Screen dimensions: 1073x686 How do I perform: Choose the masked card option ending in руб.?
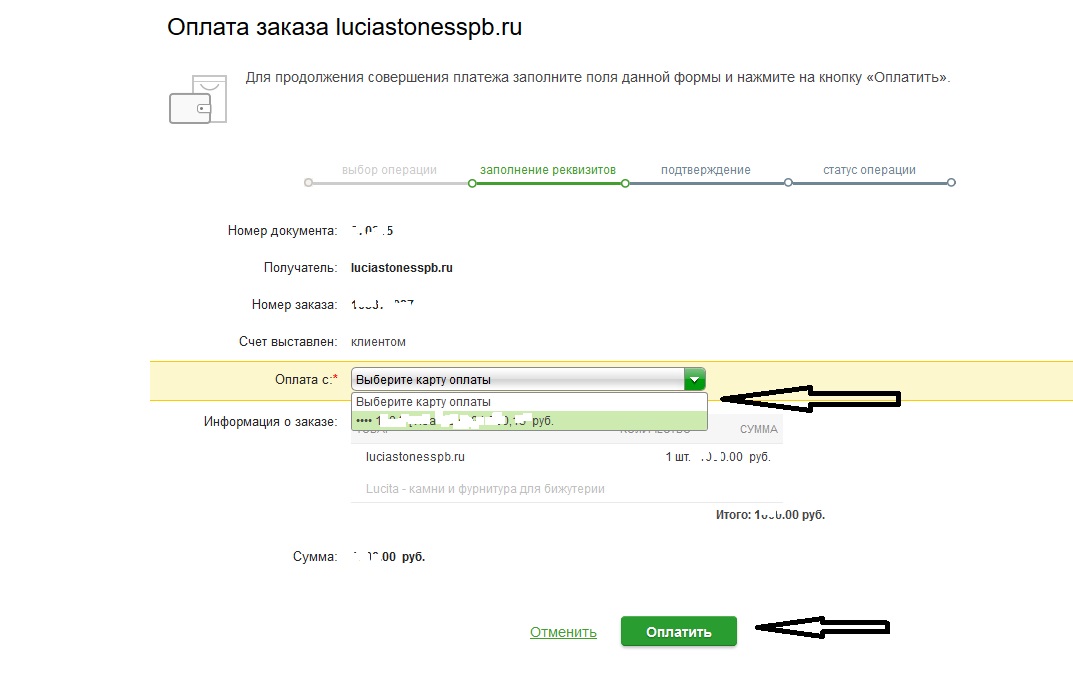coord(528,420)
